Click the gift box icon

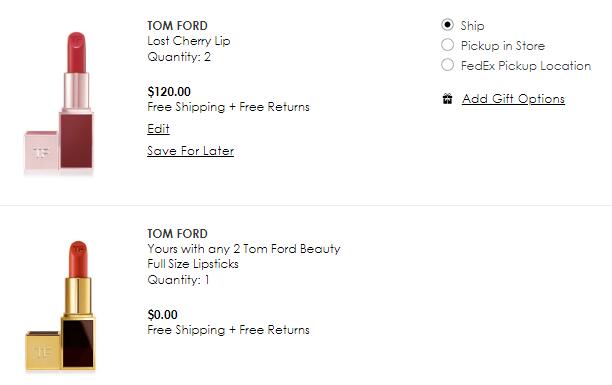click(x=447, y=99)
